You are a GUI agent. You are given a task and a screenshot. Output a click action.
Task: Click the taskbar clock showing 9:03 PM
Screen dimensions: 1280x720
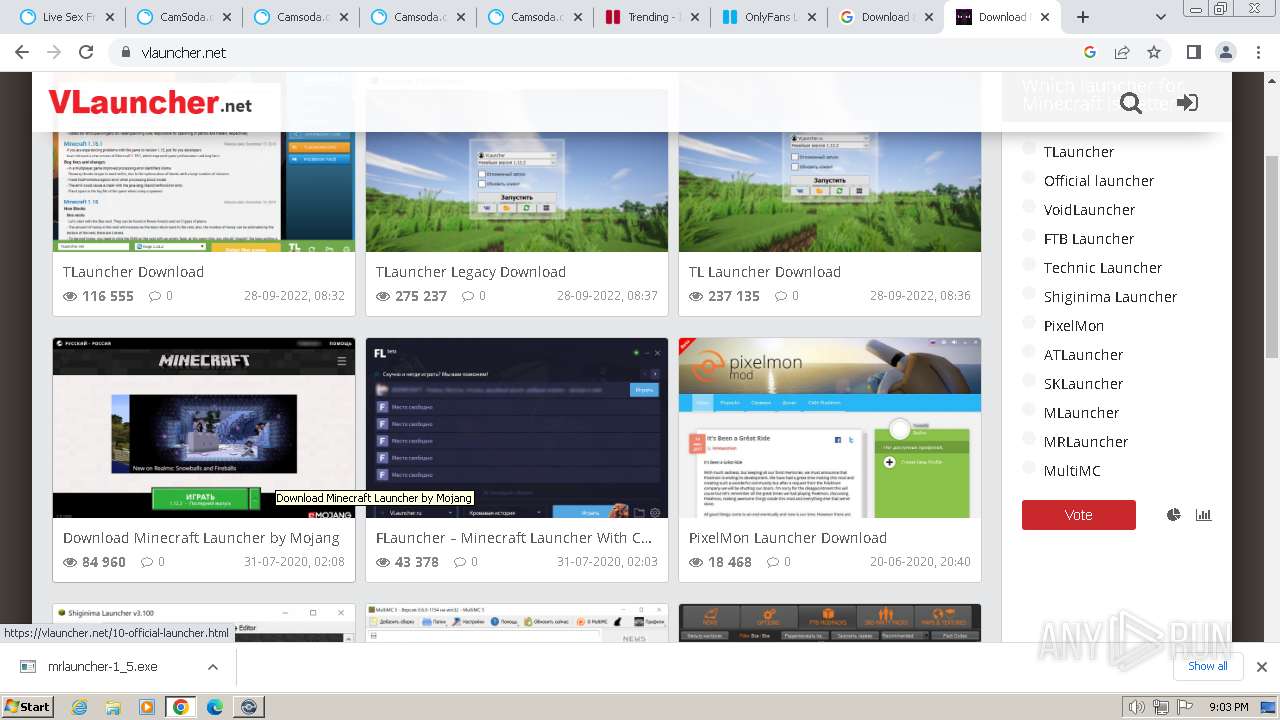pyautogui.click(x=1229, y=707)
